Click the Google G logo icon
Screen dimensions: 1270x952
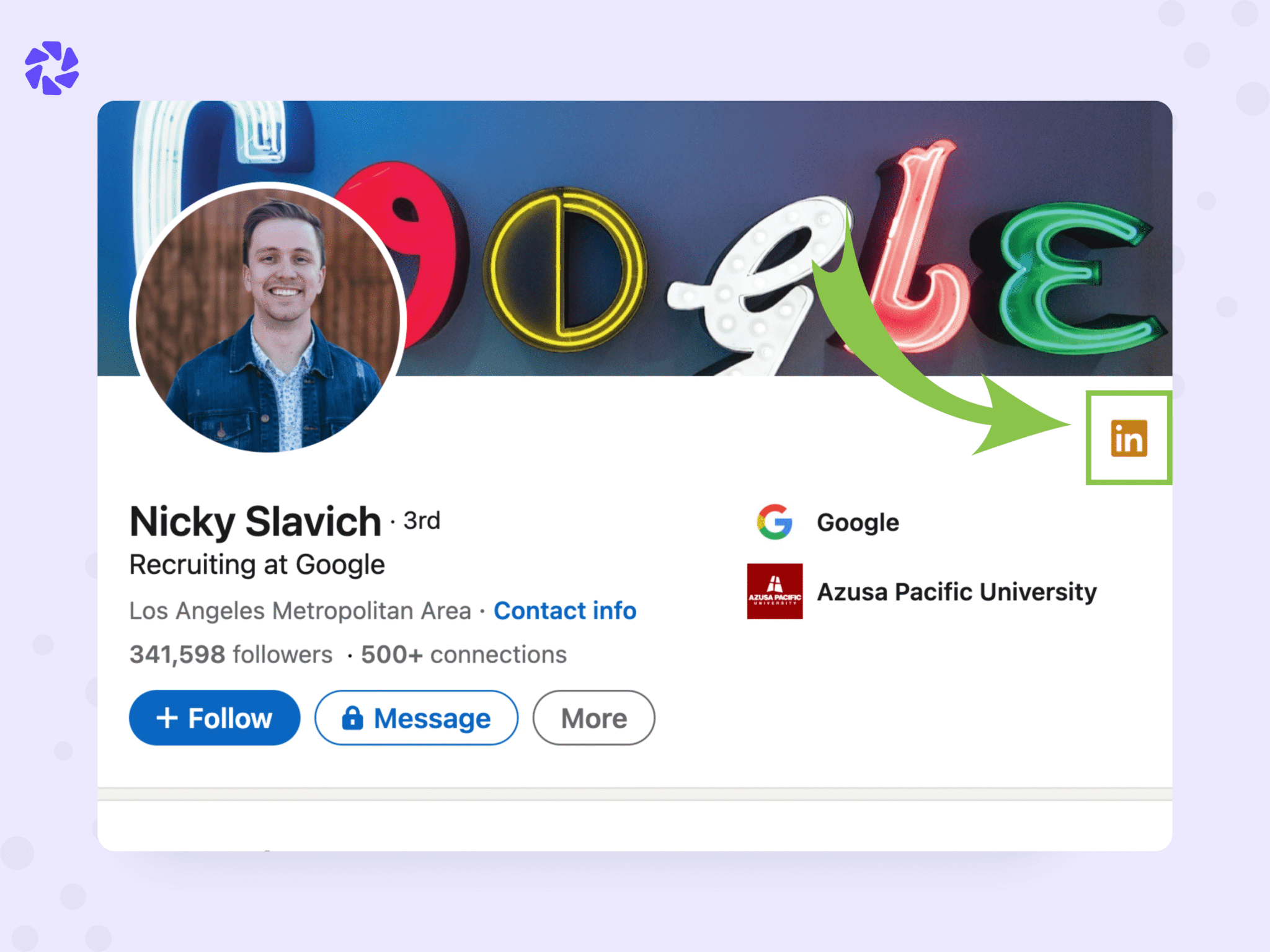775,522
